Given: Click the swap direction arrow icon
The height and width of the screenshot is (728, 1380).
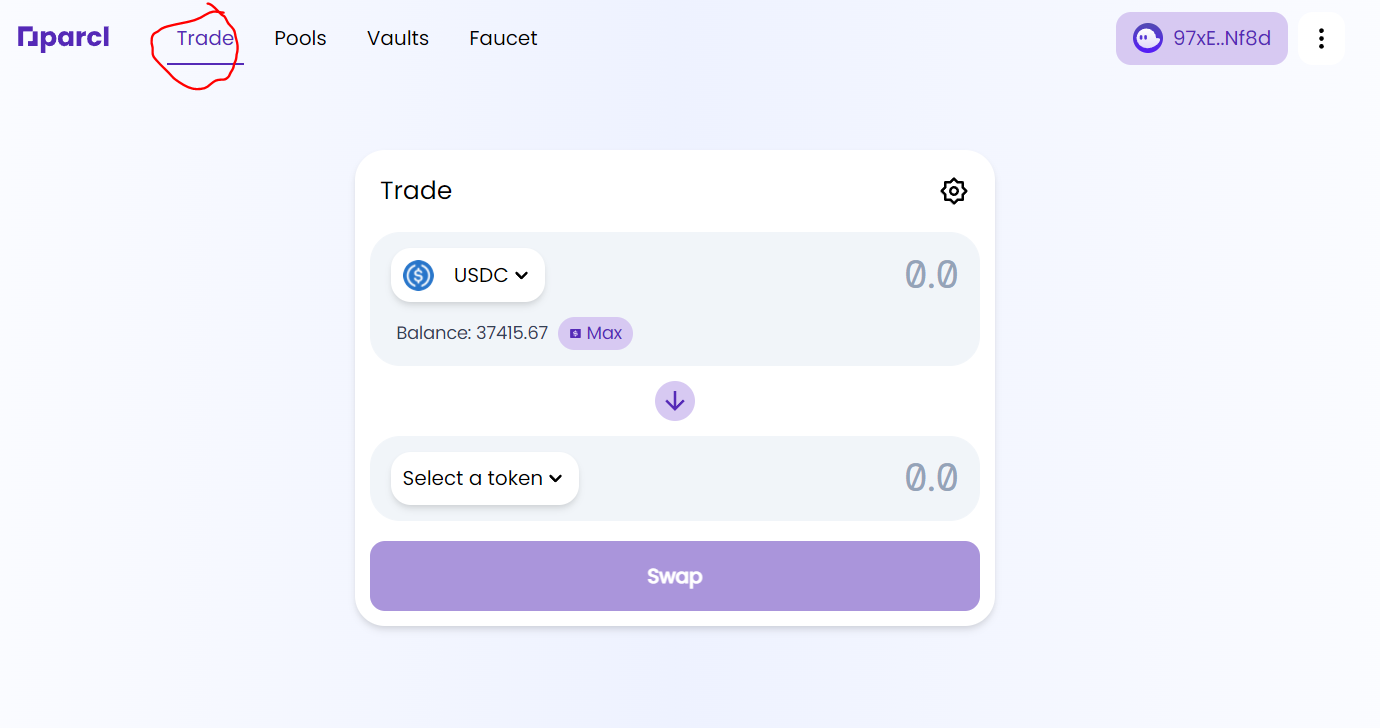Looking at the screenshot, I should tap(675, 401).
